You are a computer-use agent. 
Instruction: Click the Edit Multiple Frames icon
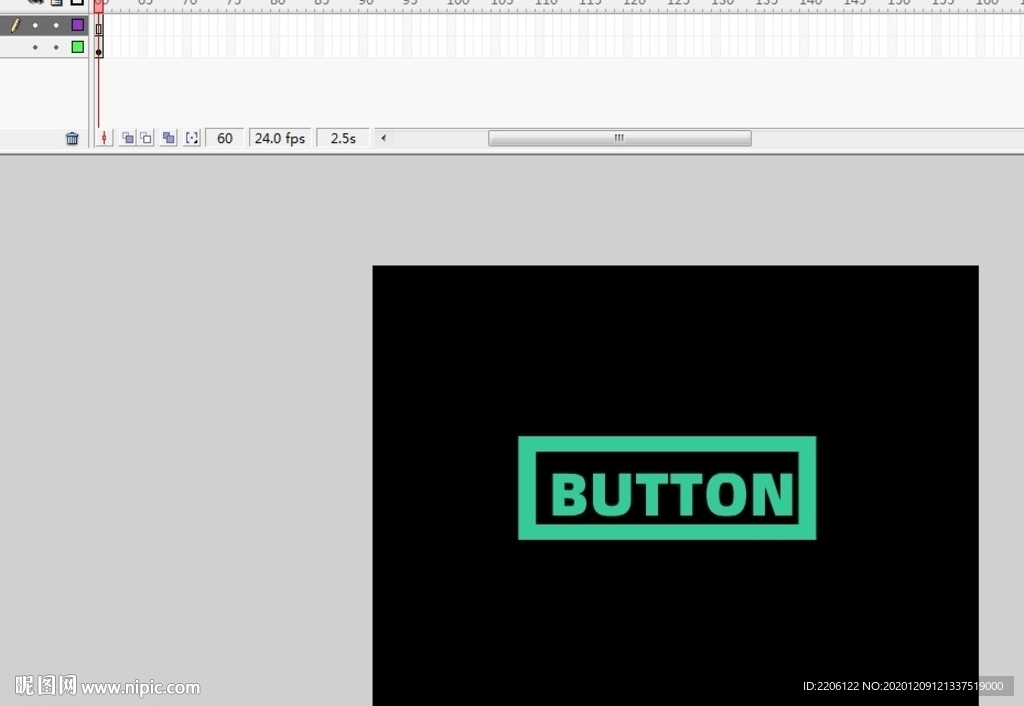(168, 138)
